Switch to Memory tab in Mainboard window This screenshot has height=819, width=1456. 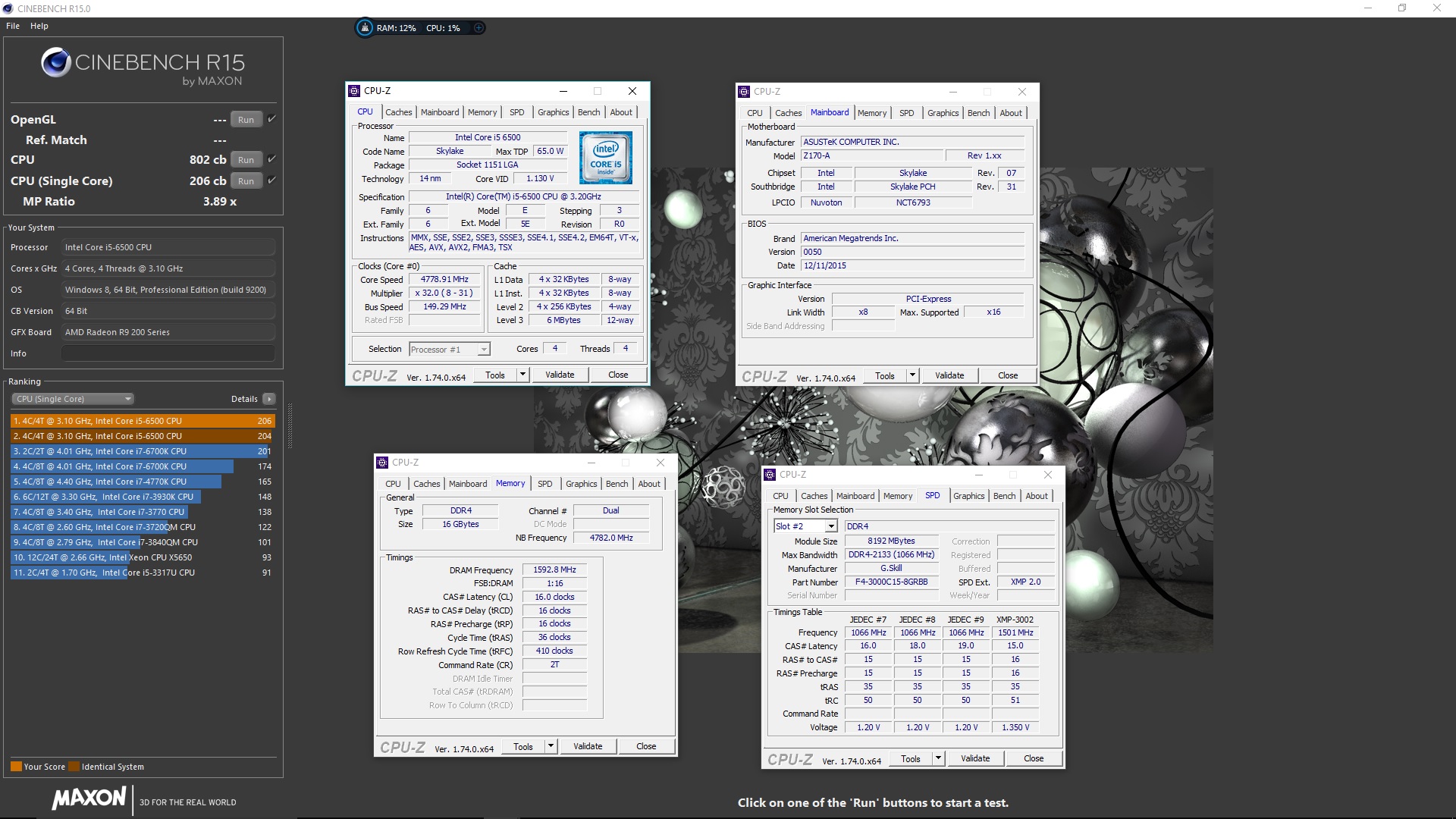(x=872, y=113)
